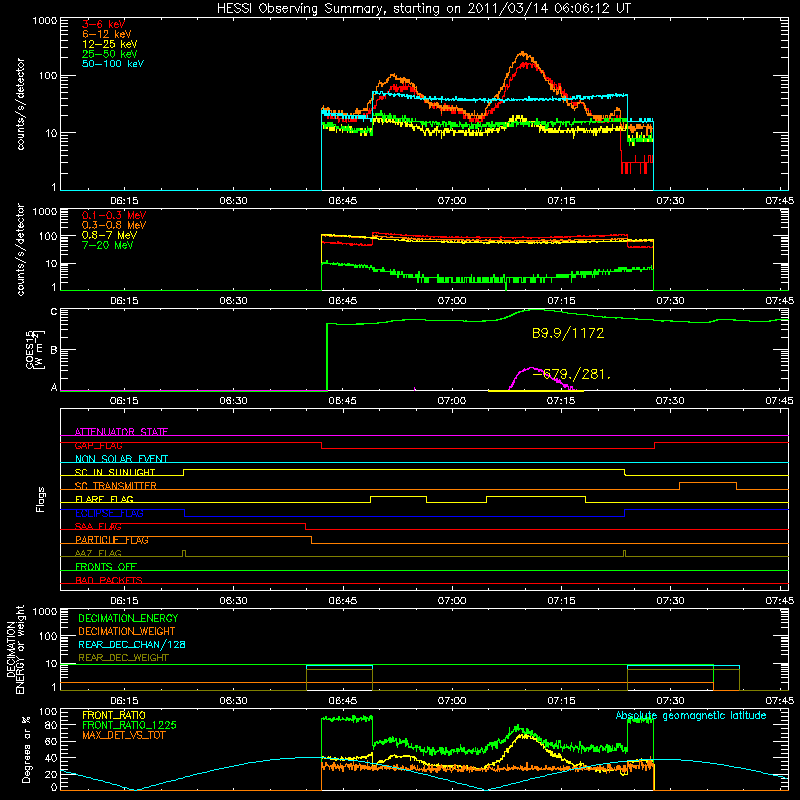Click the HESSI Observing Summary plot title

424,8
